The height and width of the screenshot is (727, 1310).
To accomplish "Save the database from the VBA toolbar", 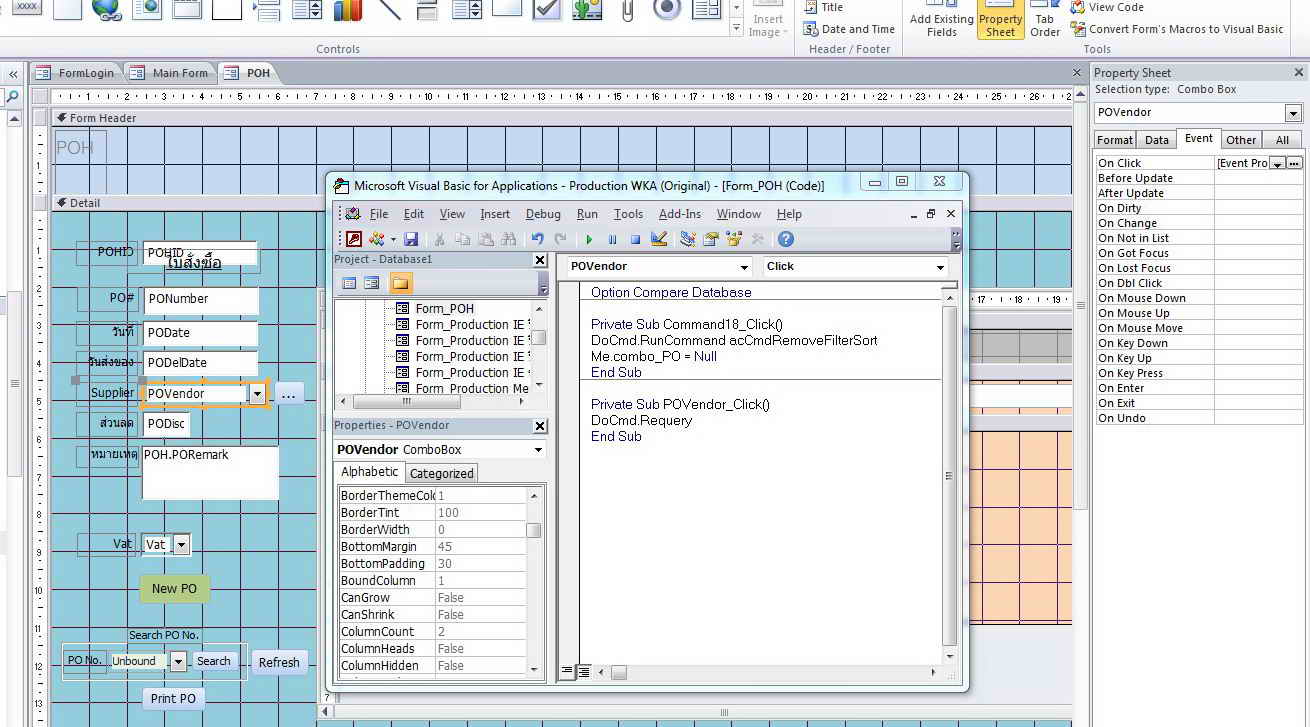I will (412, 239).
